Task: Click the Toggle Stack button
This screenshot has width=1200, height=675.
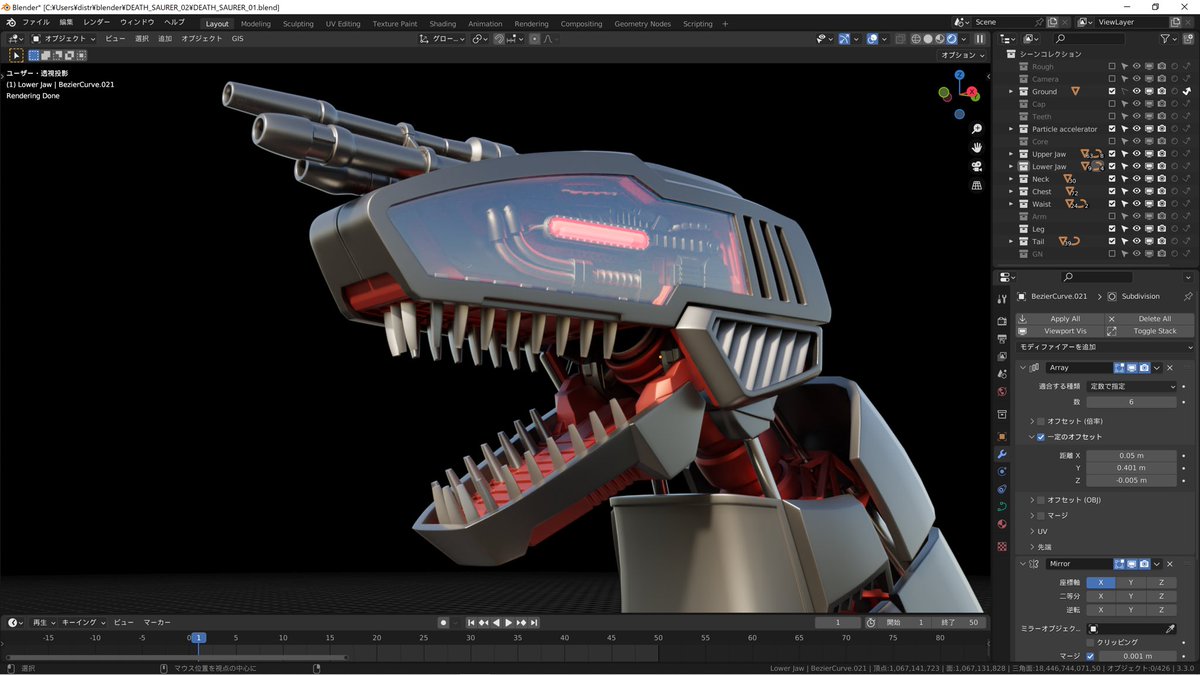Action: pyautogui.click(x=1150, y=331)
